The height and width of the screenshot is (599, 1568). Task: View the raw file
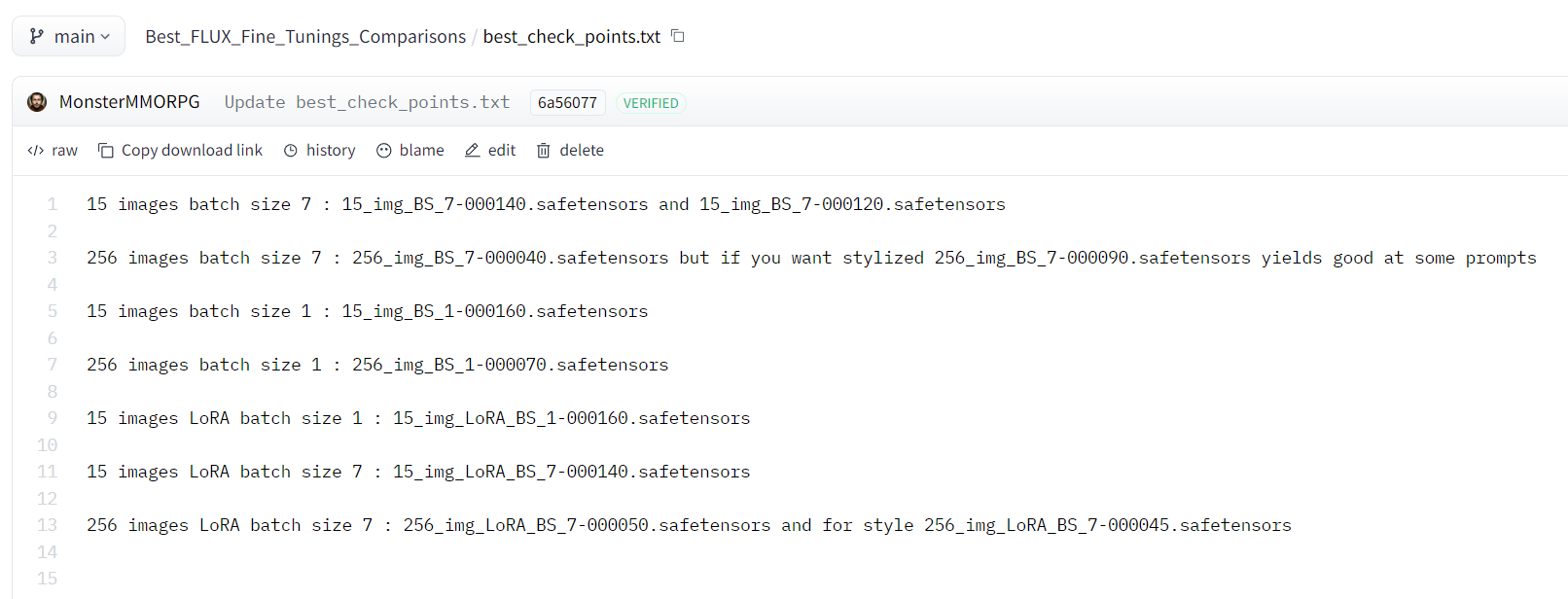[64, 151]
